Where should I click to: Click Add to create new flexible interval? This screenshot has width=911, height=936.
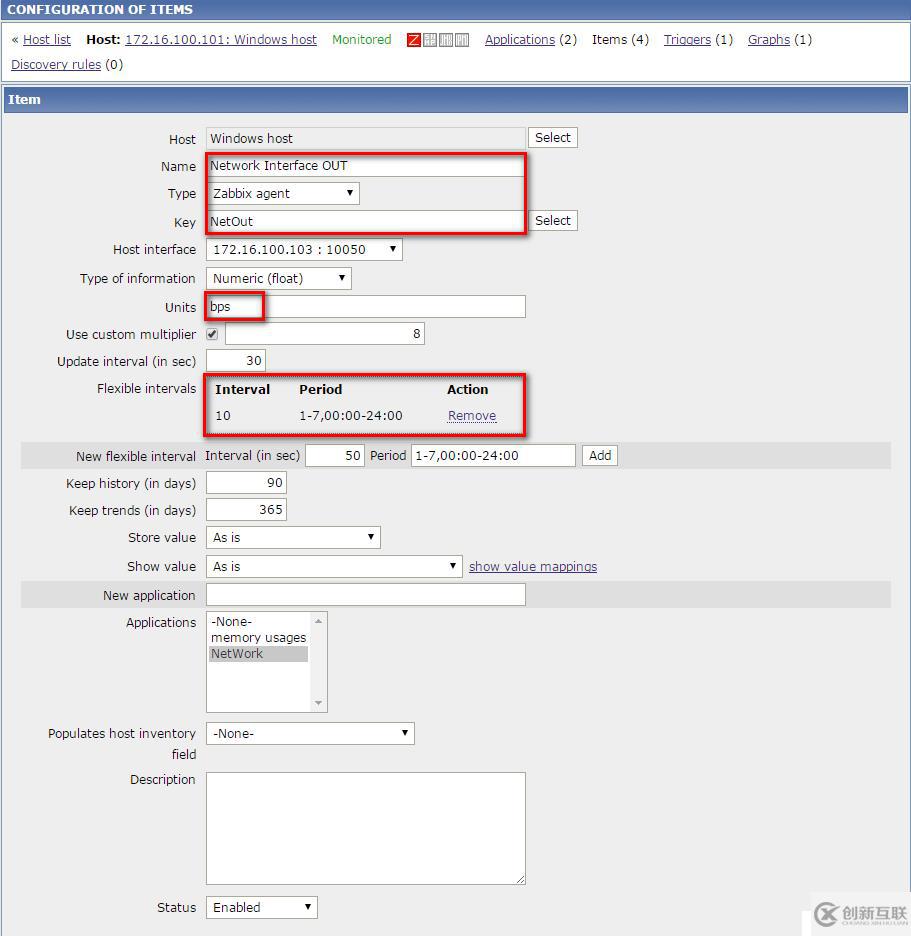599,455
